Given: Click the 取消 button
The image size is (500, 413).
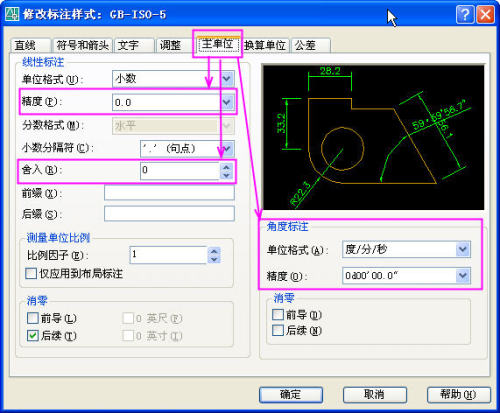Looking at the screenshot, I should pos(375,395).
